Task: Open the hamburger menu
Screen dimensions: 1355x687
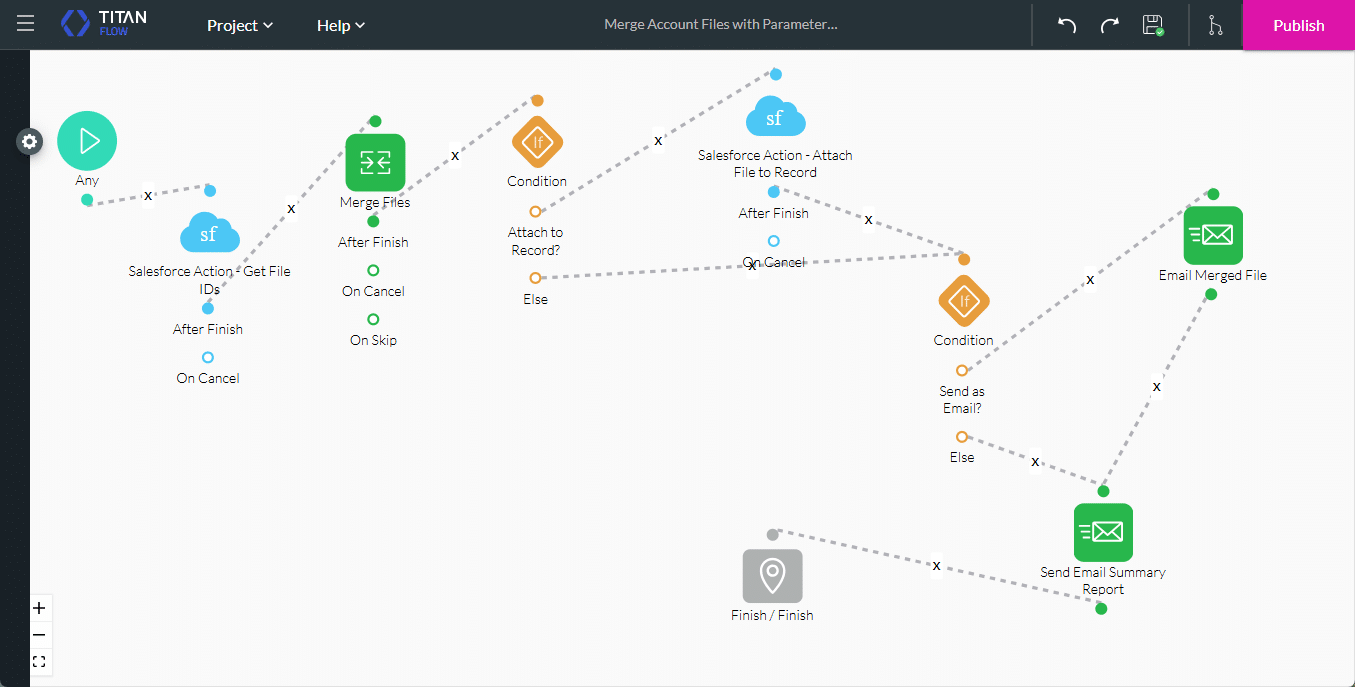Action: tap(26, 24)
